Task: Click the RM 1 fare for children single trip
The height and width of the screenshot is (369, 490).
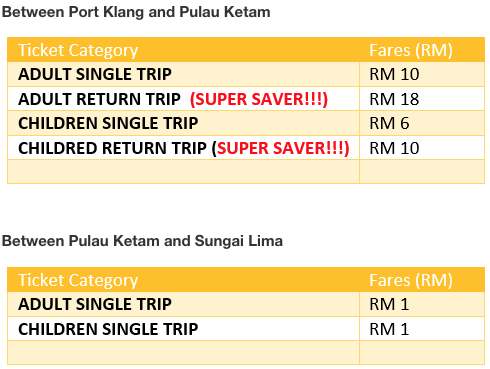Action: point(389,329)
